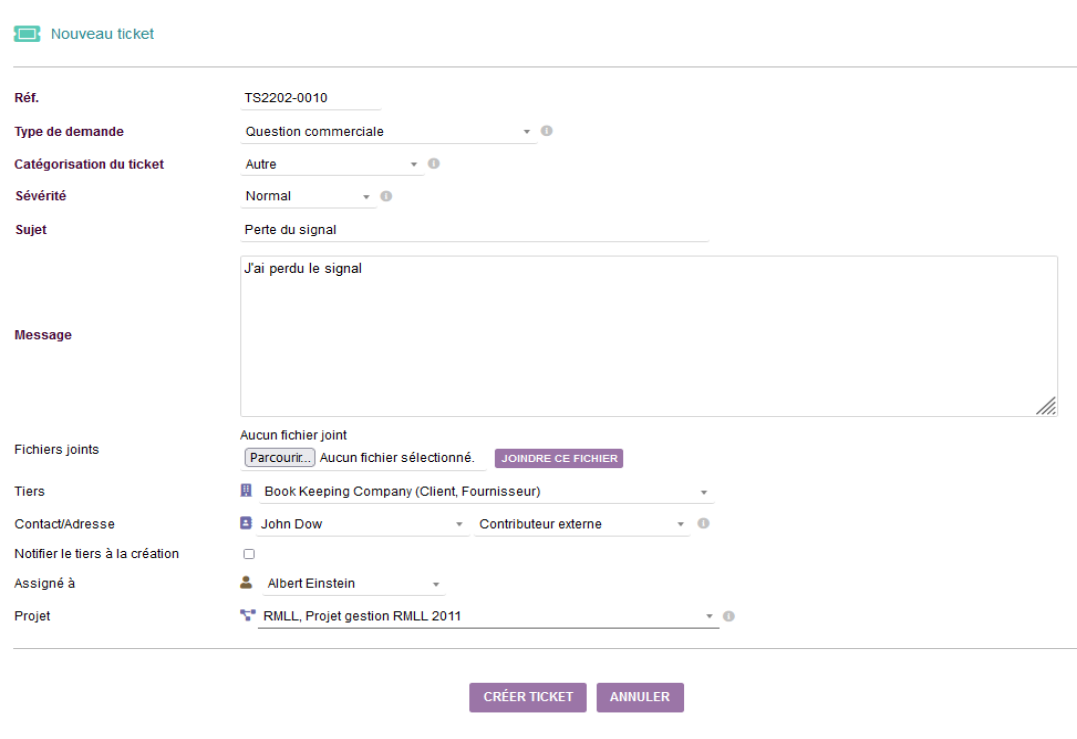Click into the Sujet text field
Image resolution: width=1077 pixels, height=739 pixels.
[x=475, y=230]
